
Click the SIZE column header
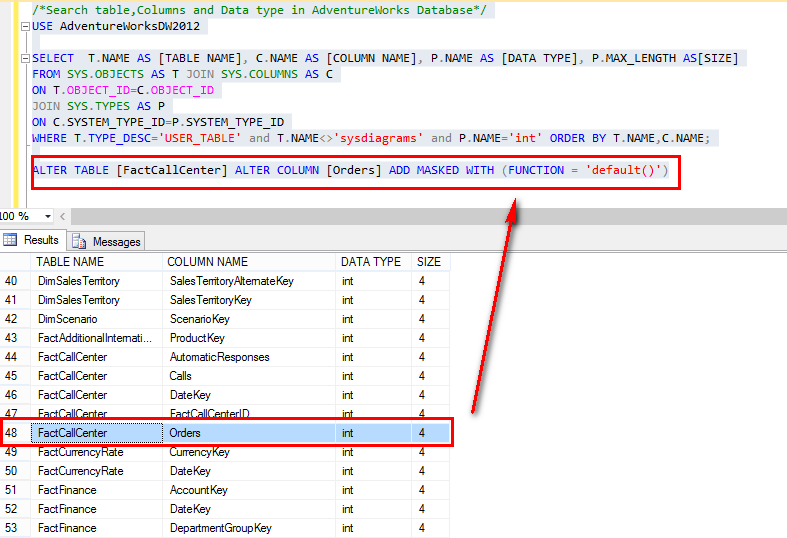tap(431, 262)
